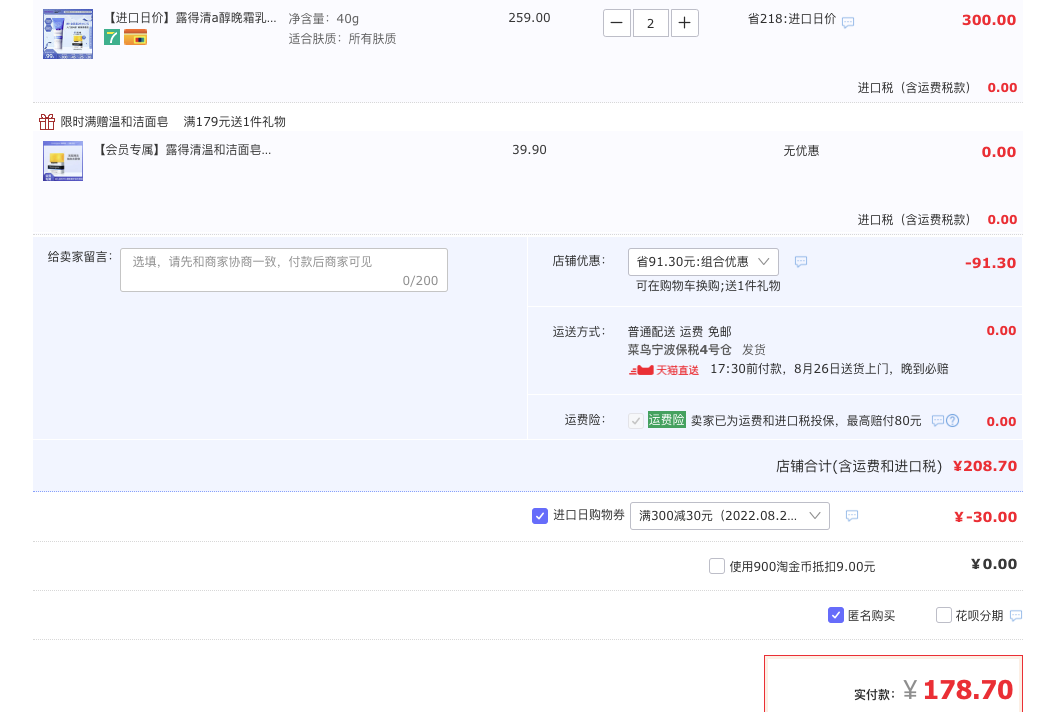This screenshot has width=1052, height=712.
Task: Click 普通配送 运费 免邮 shipping text
Action: (x=680, y=332)
